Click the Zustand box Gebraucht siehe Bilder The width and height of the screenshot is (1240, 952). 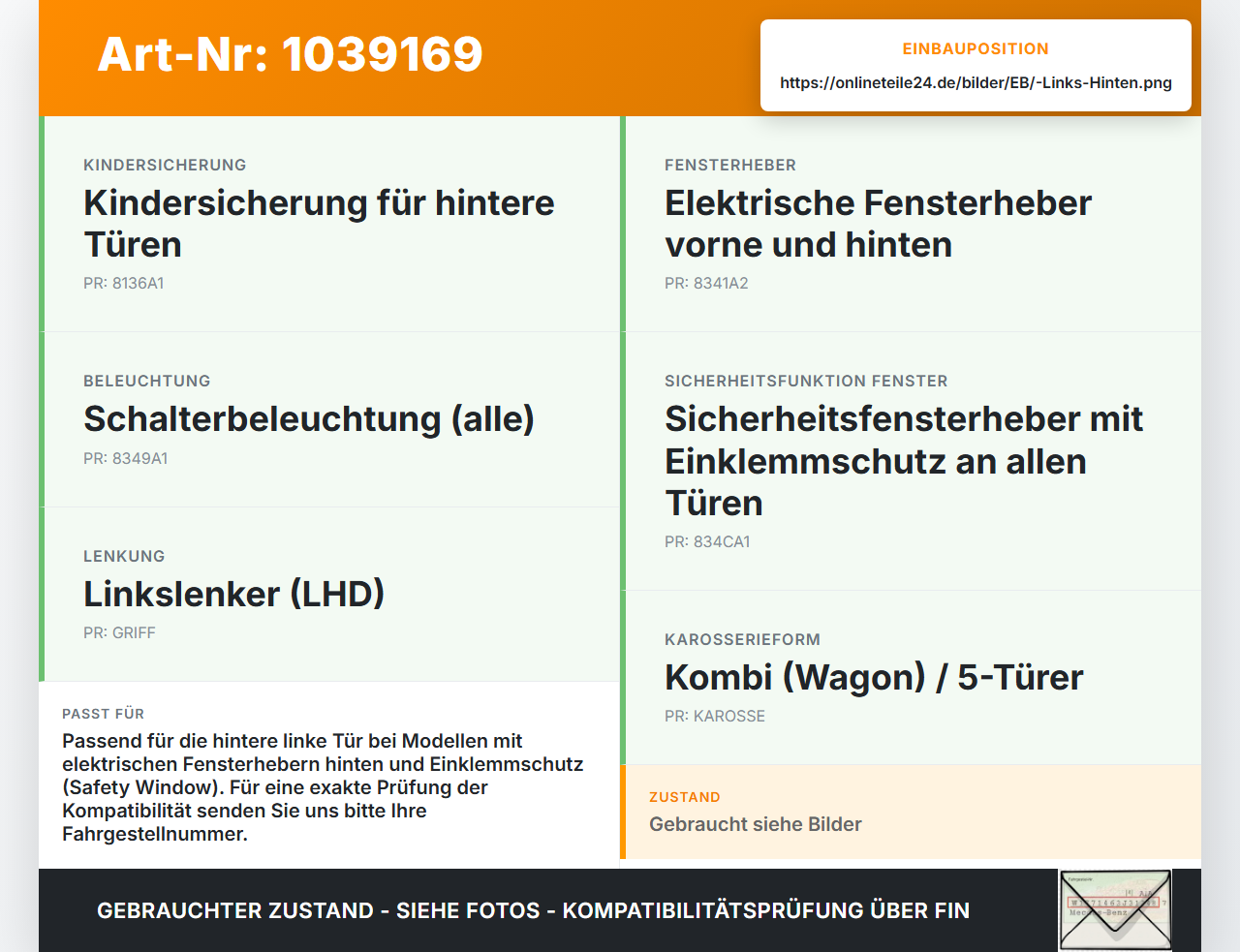pos(911,812)
